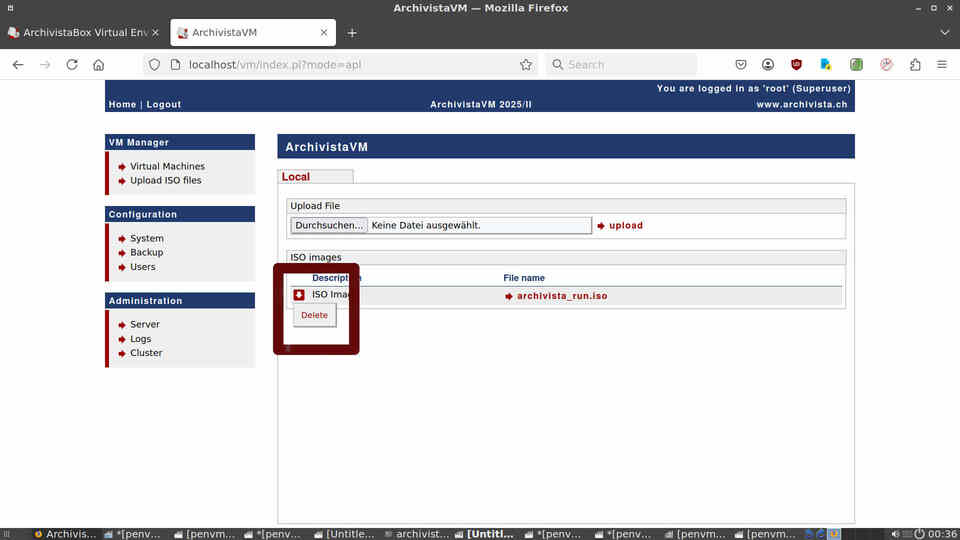Bookmark this page with the star icon
The height and width of the screenshot is (540, 960).
(x=526, y=64)
